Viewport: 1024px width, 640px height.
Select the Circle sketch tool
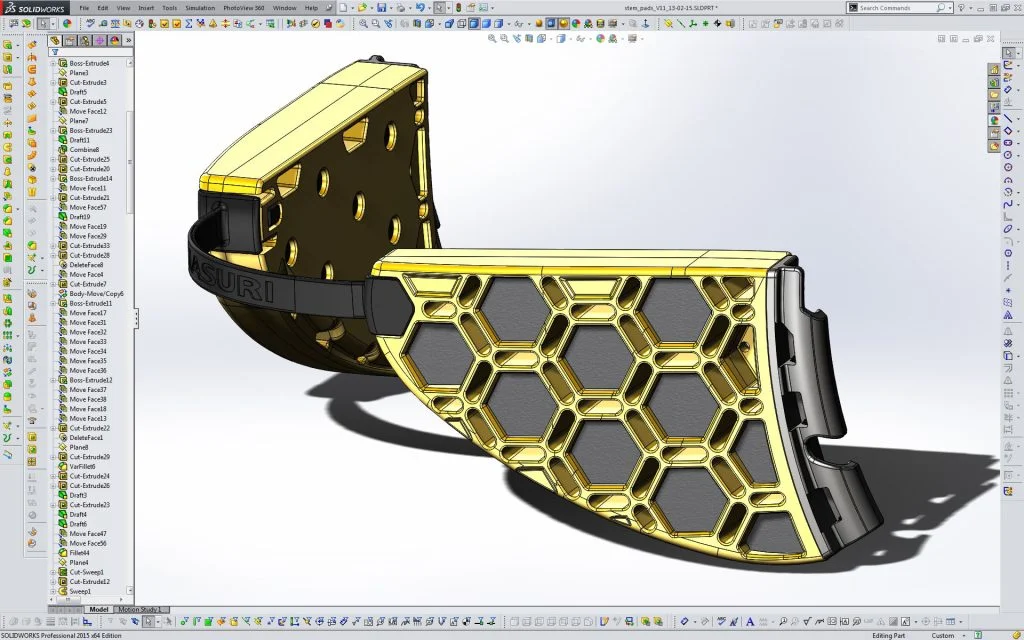1007,153
